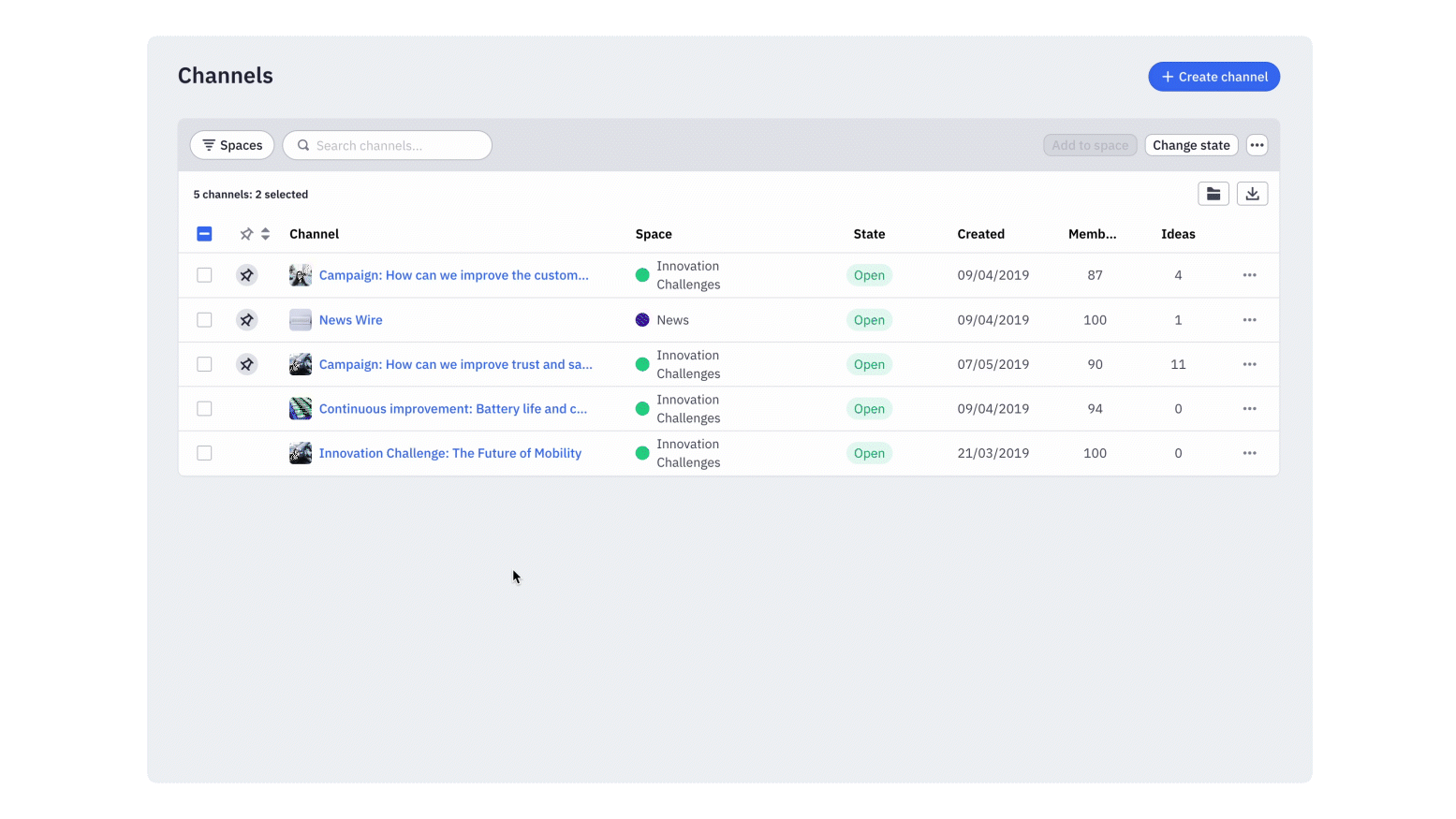
Task: Sort table by Channel column header
Action: [314, 234]
